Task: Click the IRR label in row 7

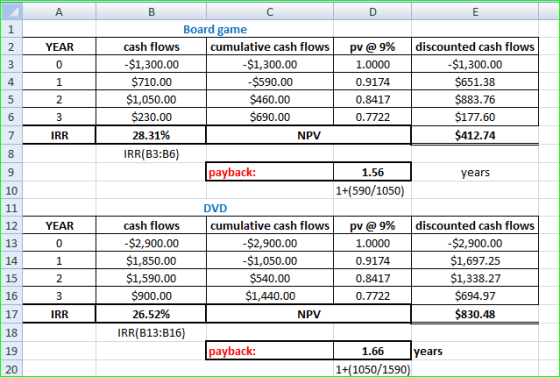Action: 59,135
